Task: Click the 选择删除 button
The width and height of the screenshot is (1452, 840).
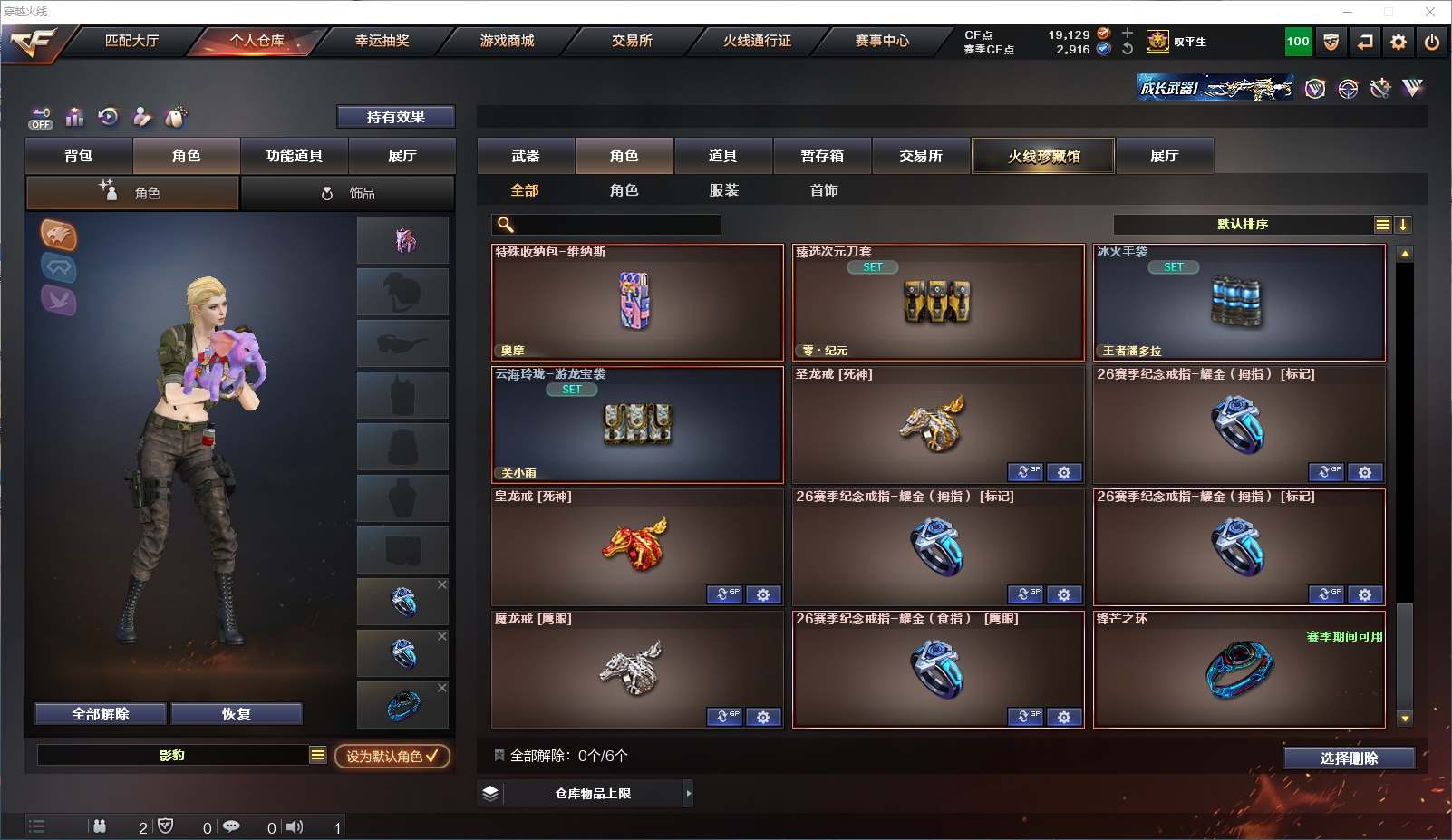Action: tap(1349, 758)
